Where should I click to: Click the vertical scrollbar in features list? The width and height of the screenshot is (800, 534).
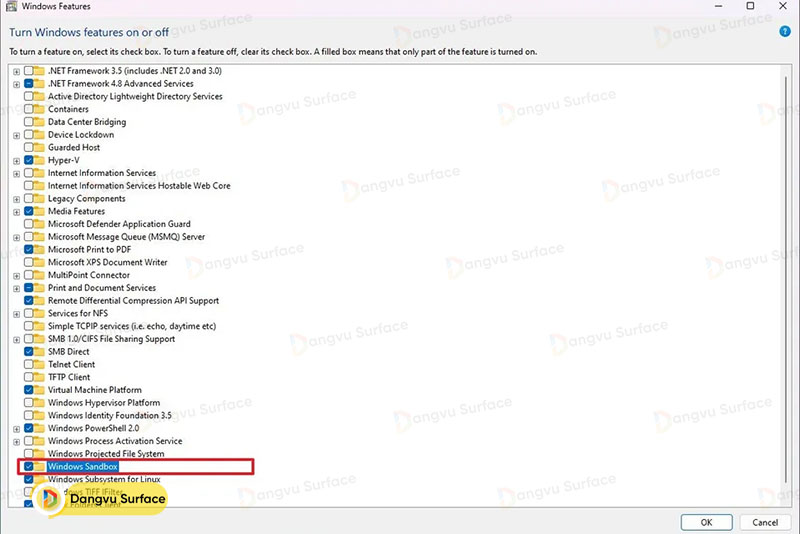point(786,278)
